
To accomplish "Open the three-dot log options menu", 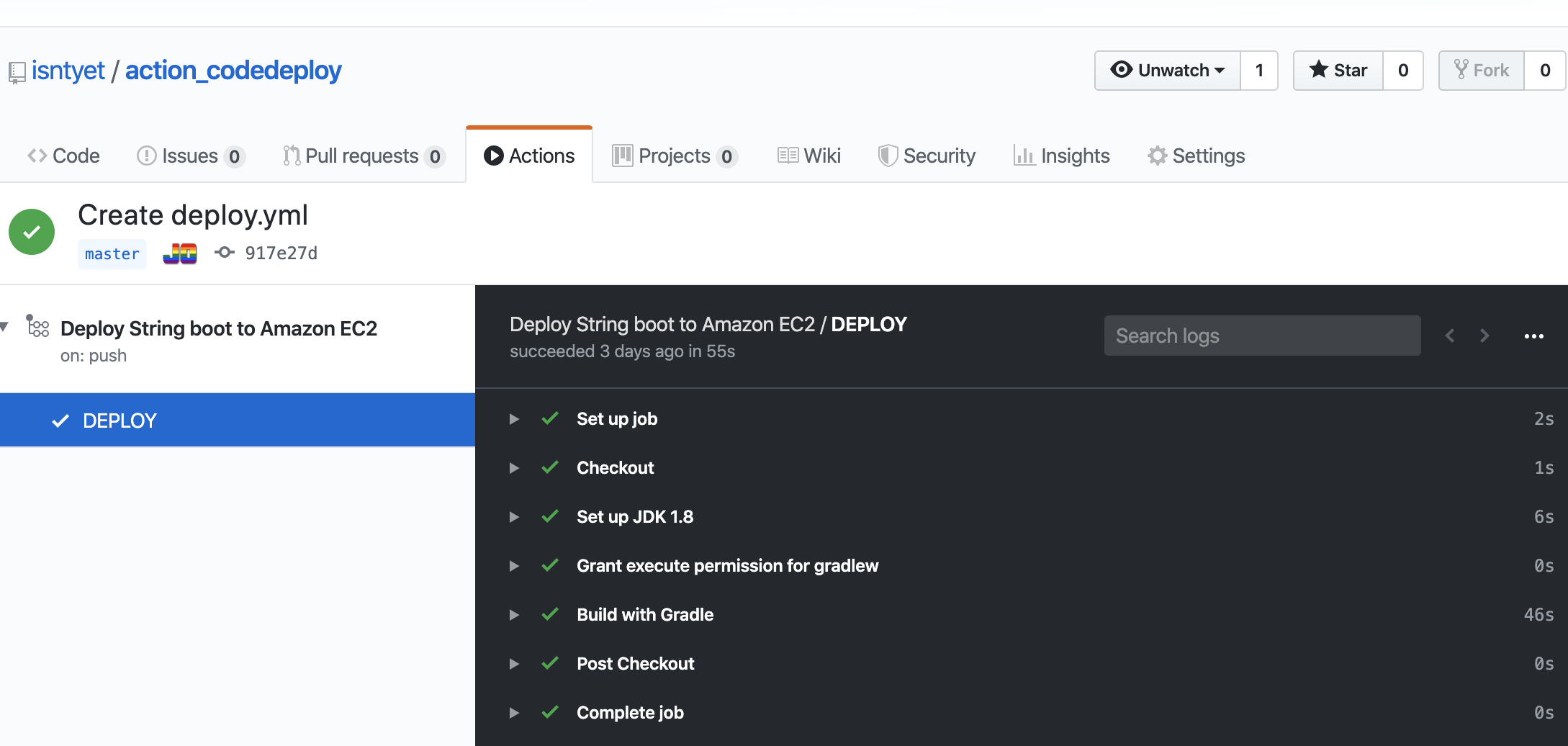I will pos(1534,336).
